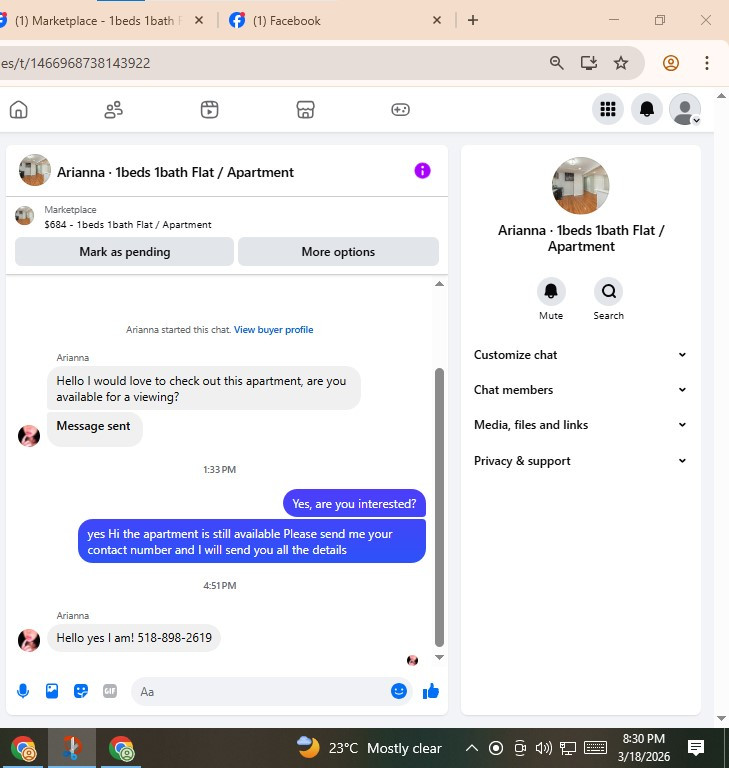Click the install app icon in address bar
The width and height of the screenshot is (729, 768).
tap(588, 63)
